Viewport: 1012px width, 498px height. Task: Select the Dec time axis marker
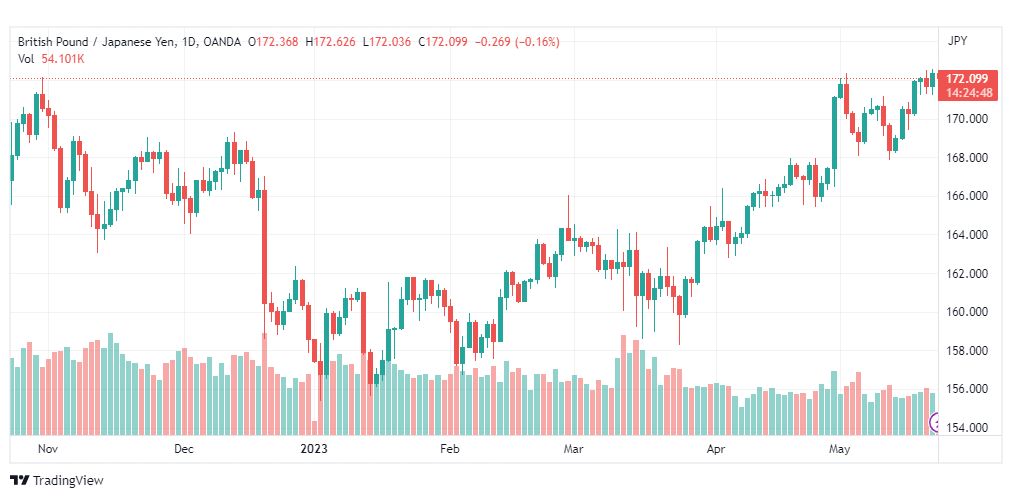tap(185, 449)
